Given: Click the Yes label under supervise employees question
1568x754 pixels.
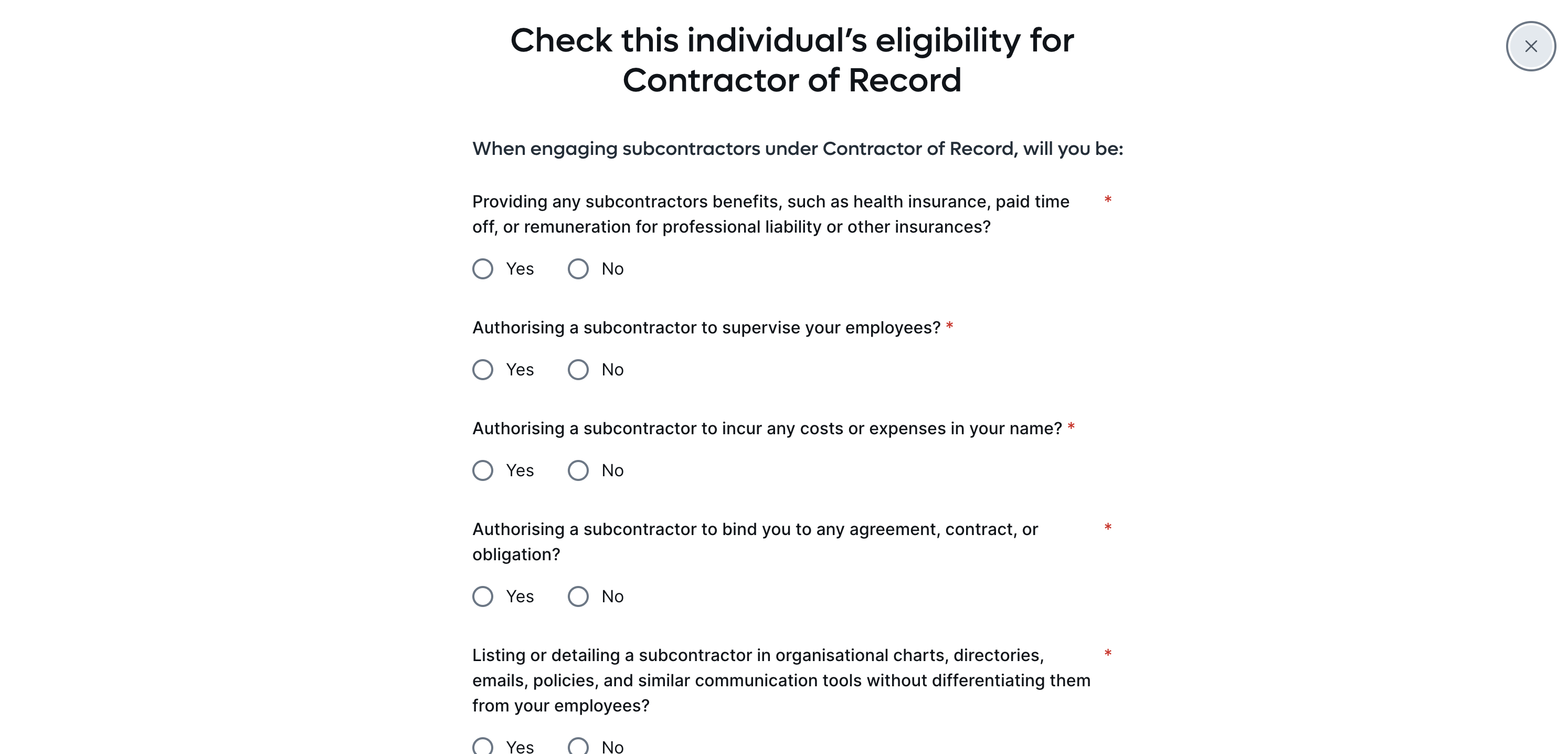Looking at the screenshot, I should pyautogui.click(x=520, y=370).
